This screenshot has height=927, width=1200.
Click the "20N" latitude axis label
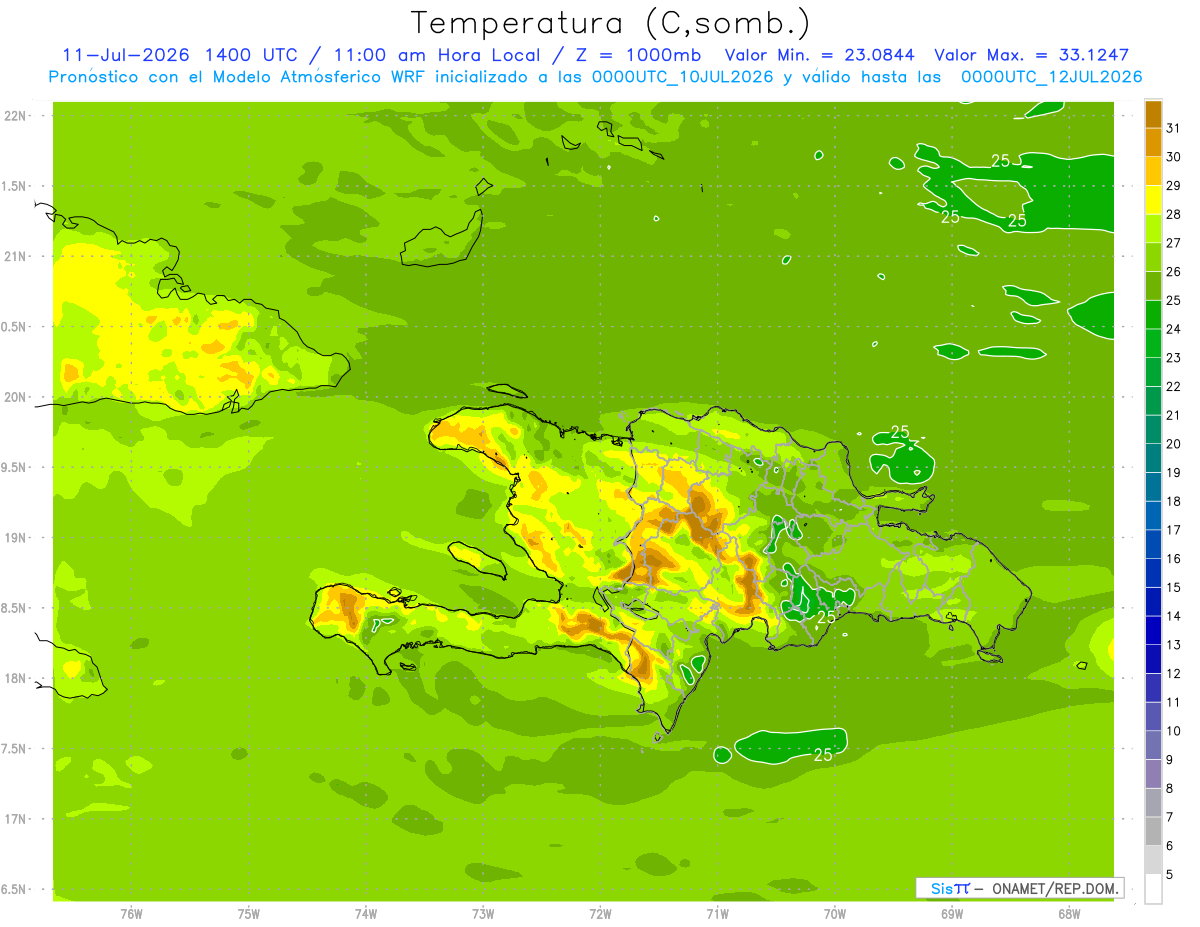16,397
